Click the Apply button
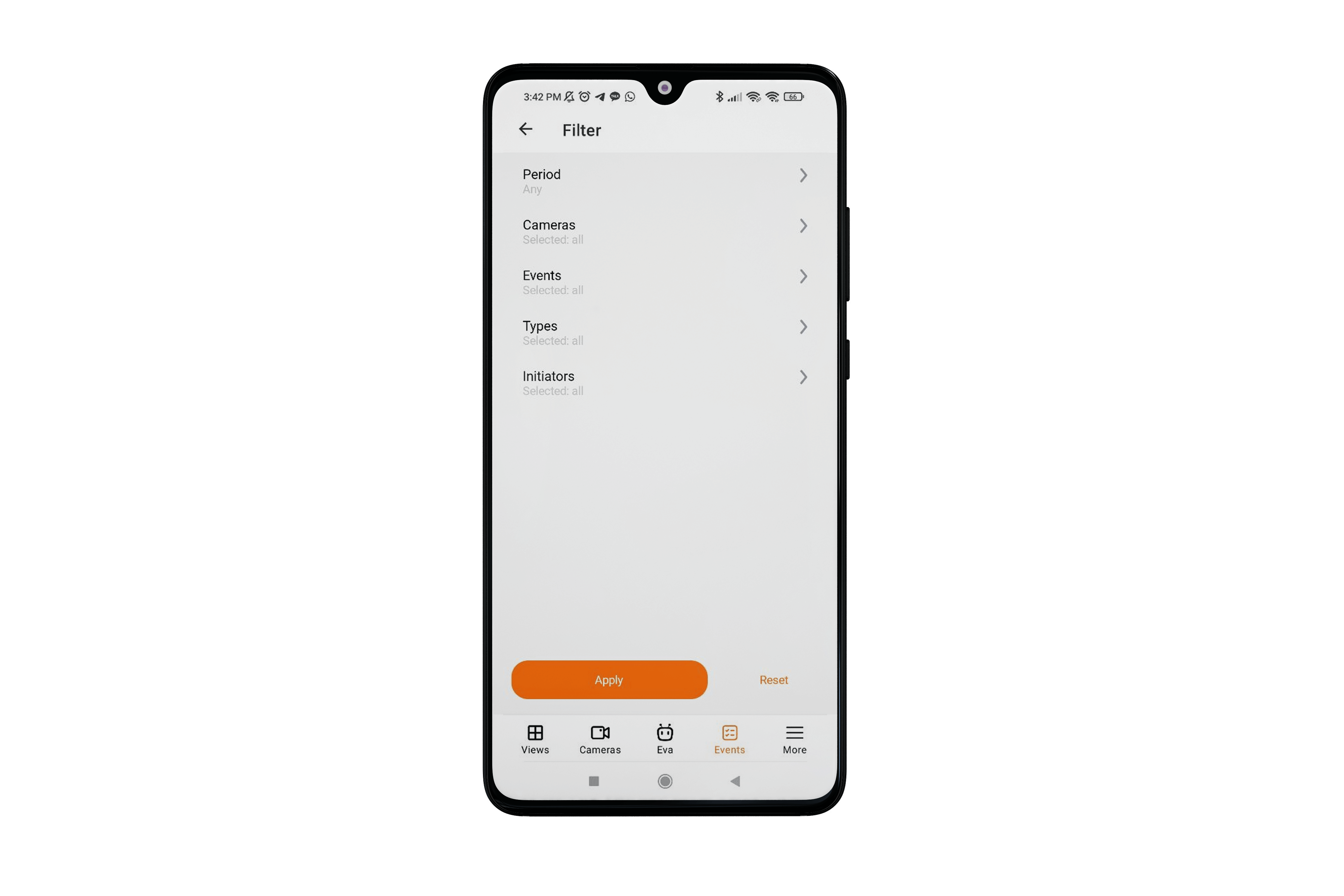This screenshot has height=896, width=1344. pyautogui.click(x=609, y=679)
